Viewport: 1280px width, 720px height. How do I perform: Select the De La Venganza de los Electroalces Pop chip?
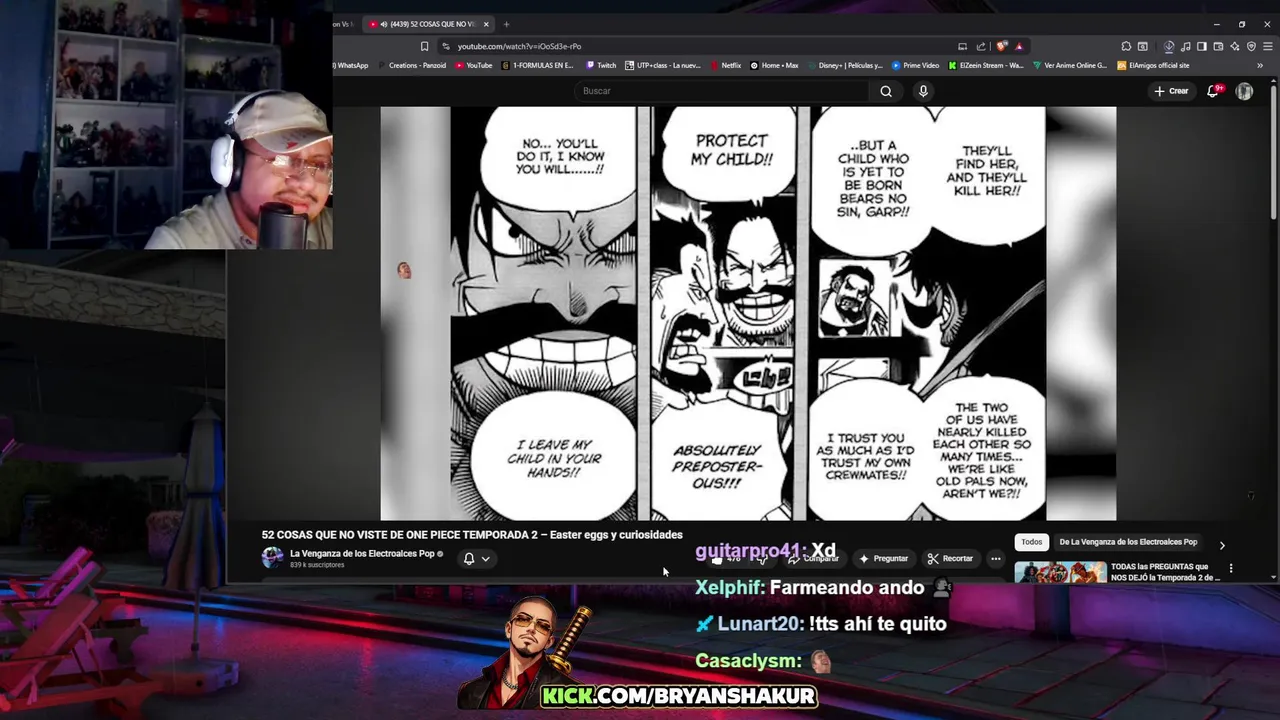(x=1128, y=542)
